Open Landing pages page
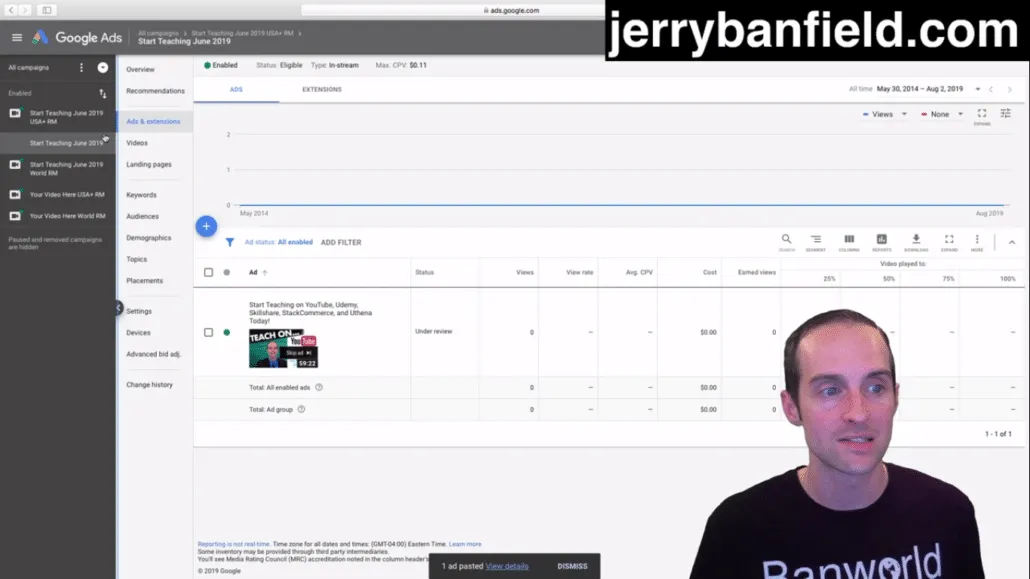The width and height of the screenshot is (1030, 579). (149, 164)
